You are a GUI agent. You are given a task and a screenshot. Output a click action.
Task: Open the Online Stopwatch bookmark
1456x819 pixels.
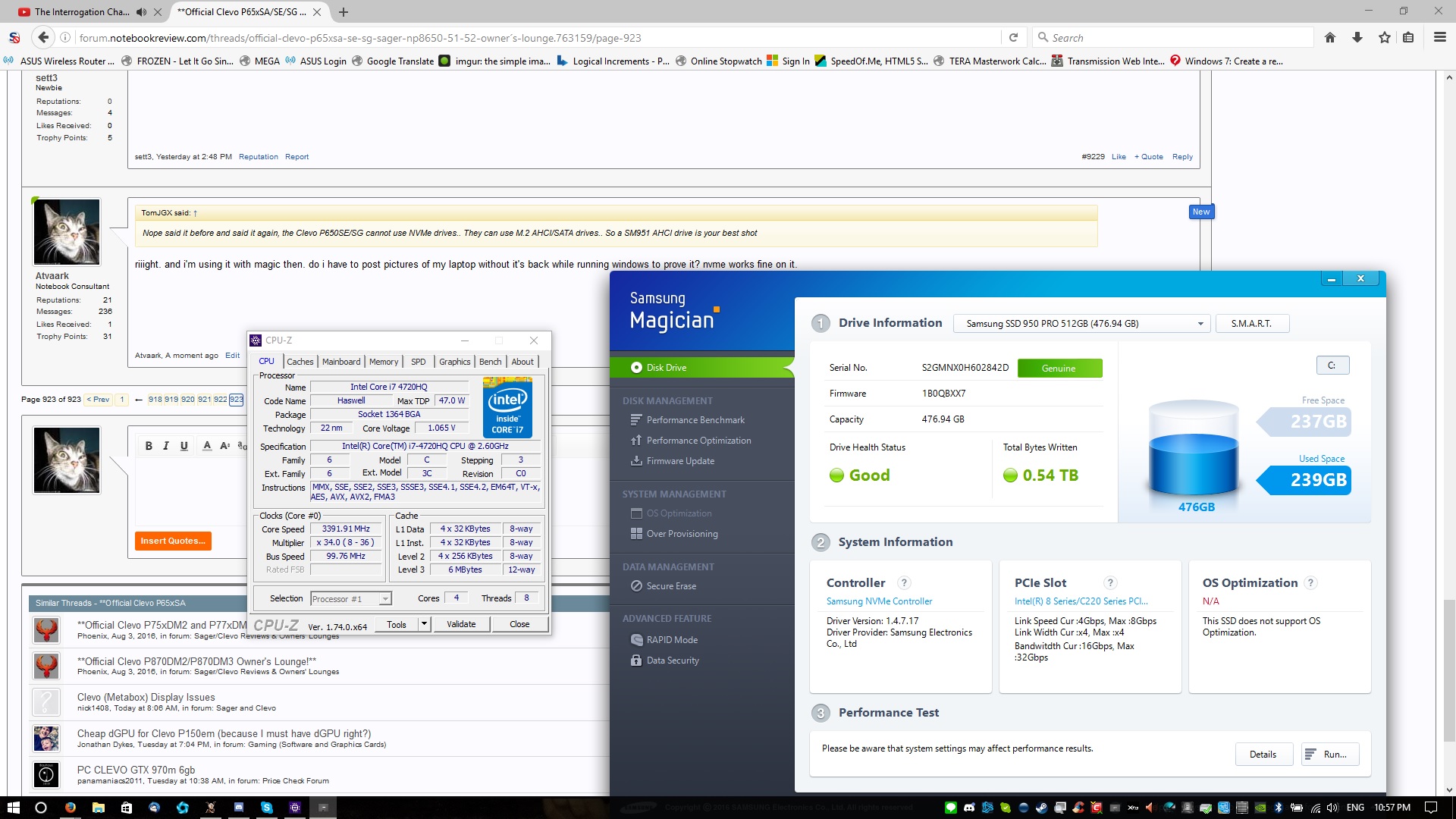pos(719,61)
